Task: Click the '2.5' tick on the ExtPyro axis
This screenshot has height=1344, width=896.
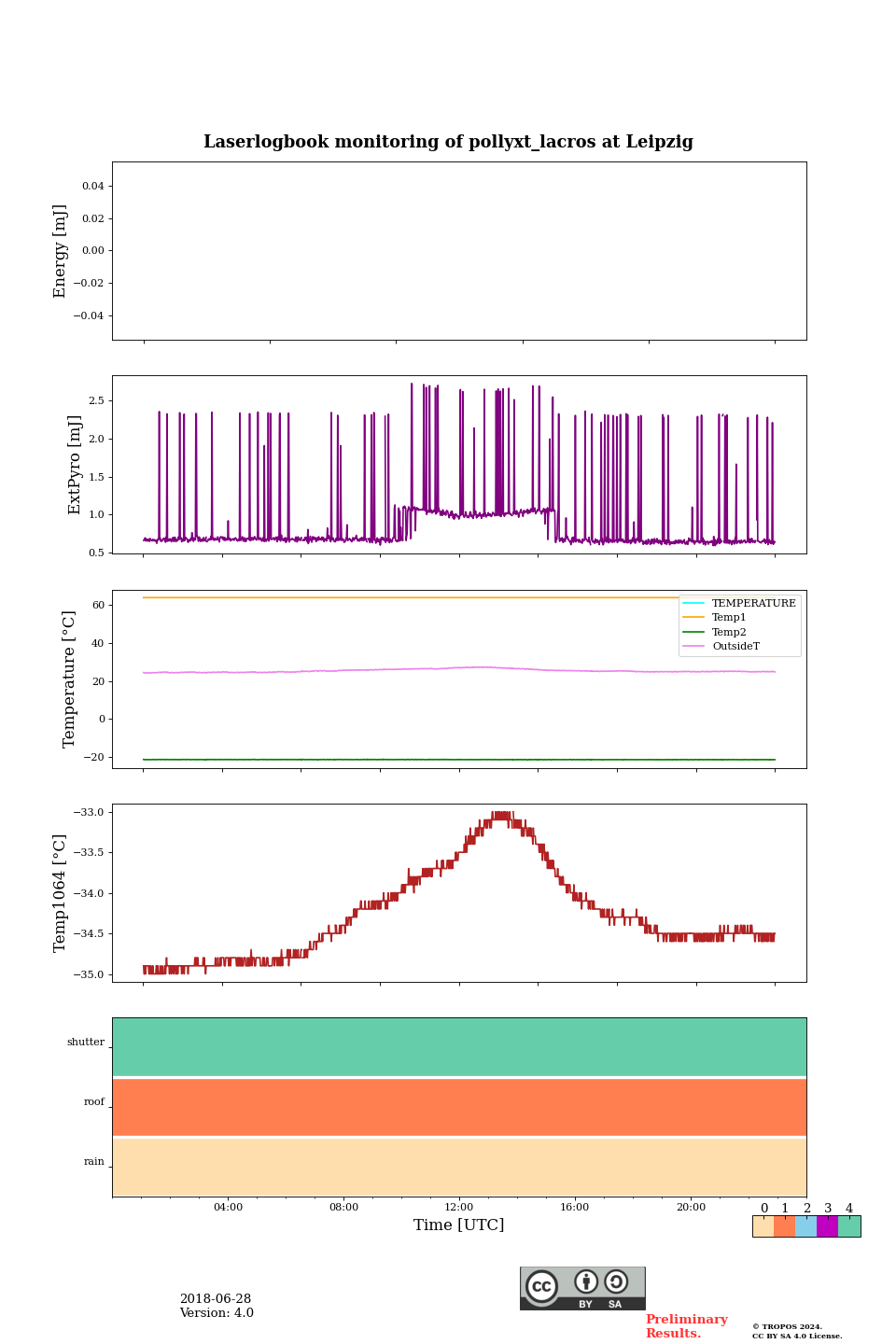Action: point(97,400)
